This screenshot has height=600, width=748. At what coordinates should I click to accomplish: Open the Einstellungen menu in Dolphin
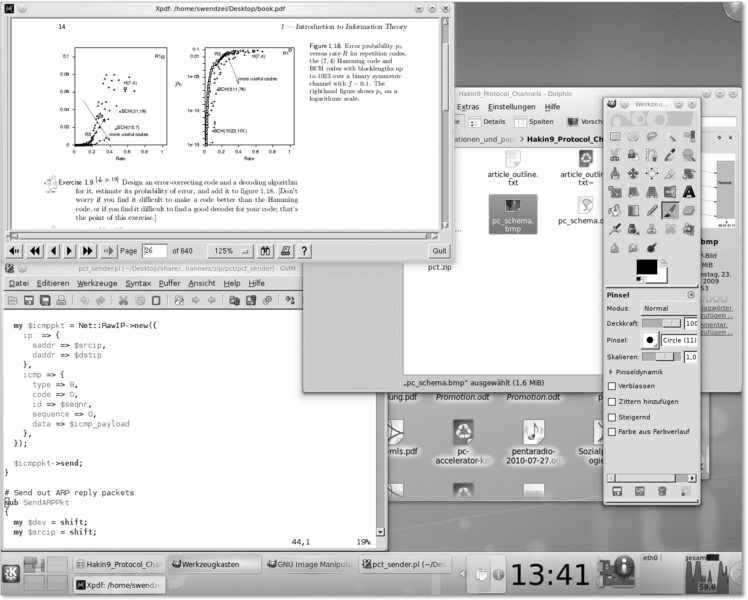click(510, 107)
